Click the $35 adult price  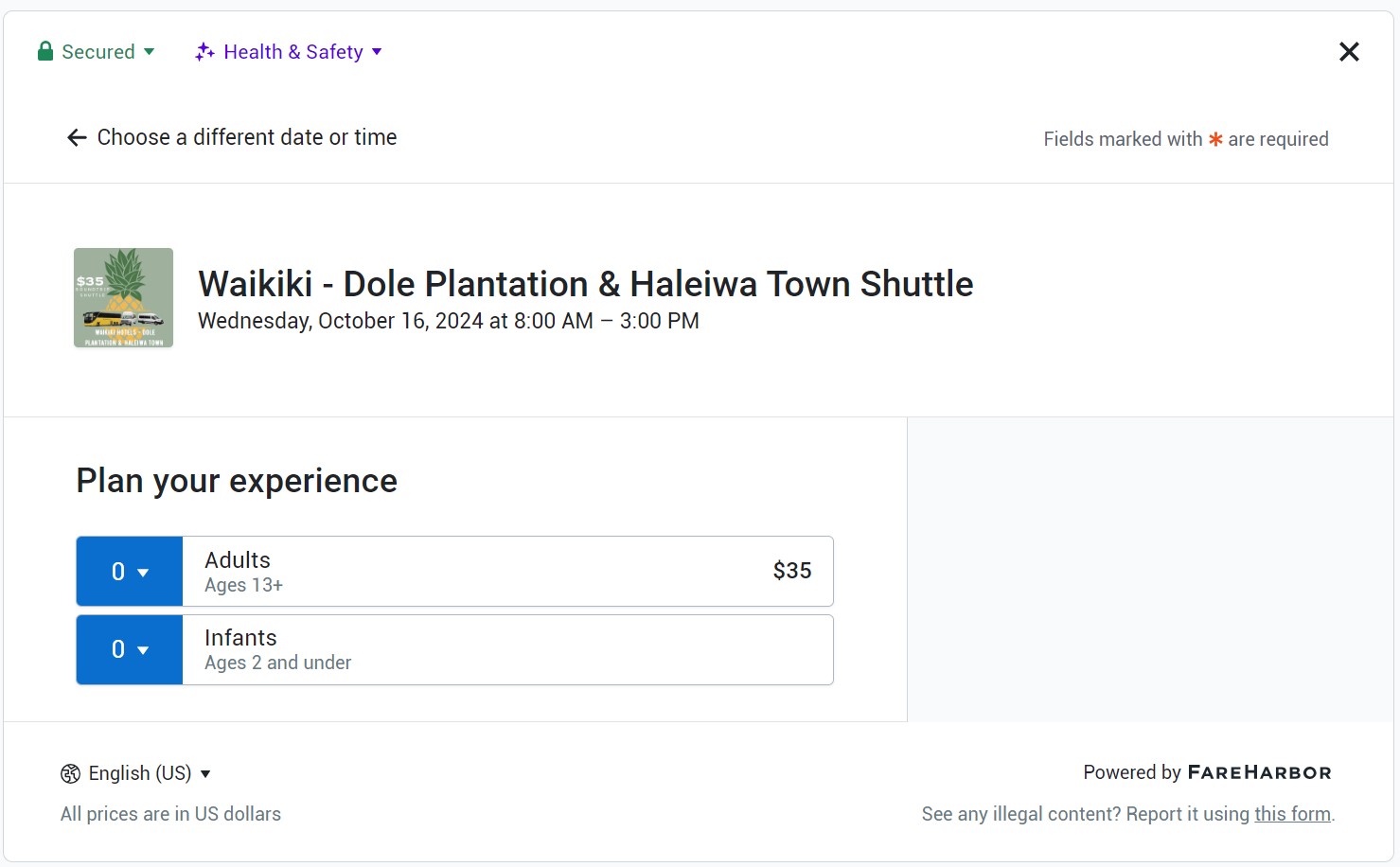(x=792, y=571)
